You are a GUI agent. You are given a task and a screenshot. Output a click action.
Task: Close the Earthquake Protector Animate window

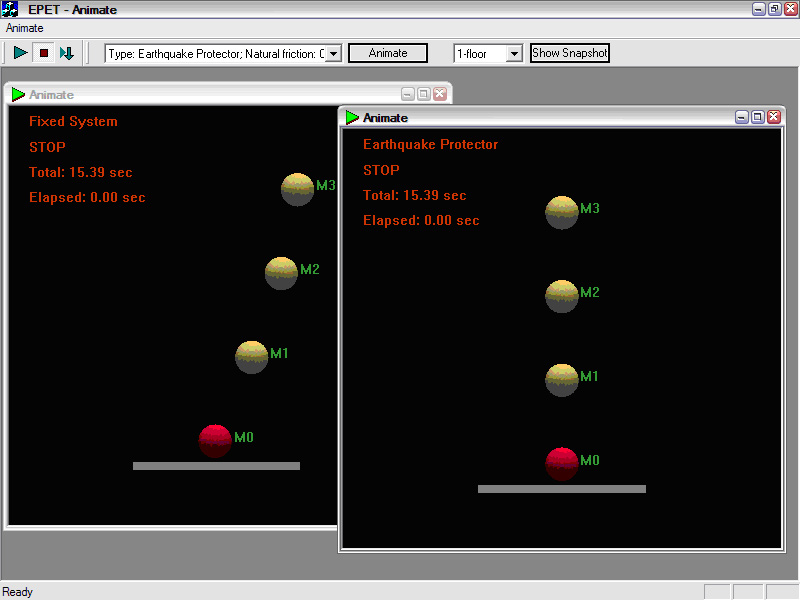pos(774,117)
